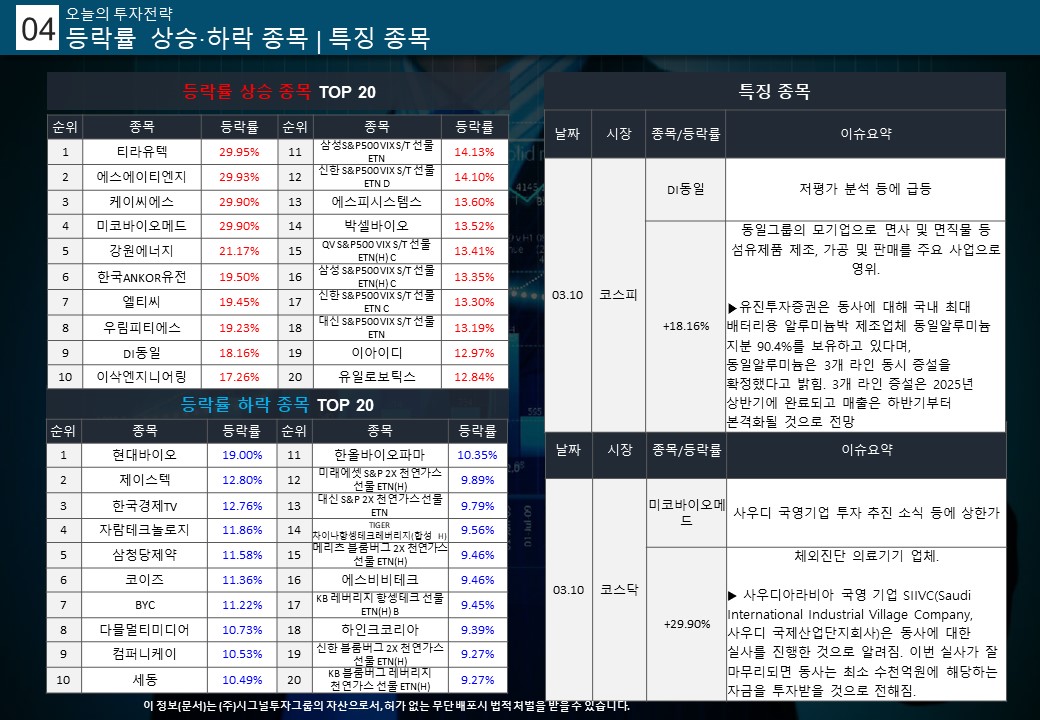Select the '코스닥' market cell
Viewport: 1040px width, 720px height.
tap(619, 589)
